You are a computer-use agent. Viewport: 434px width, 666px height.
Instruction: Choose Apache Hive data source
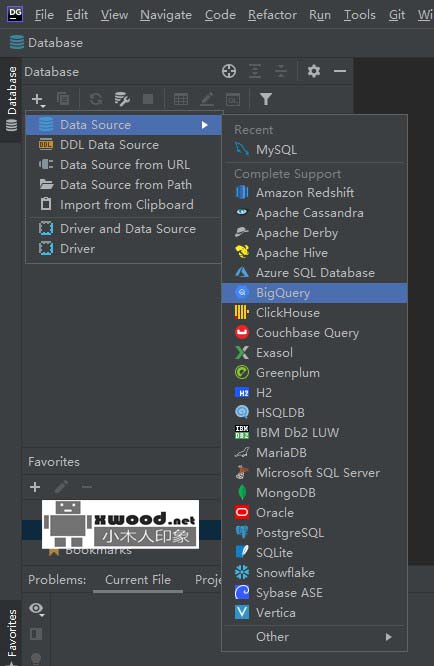point(314,252)
